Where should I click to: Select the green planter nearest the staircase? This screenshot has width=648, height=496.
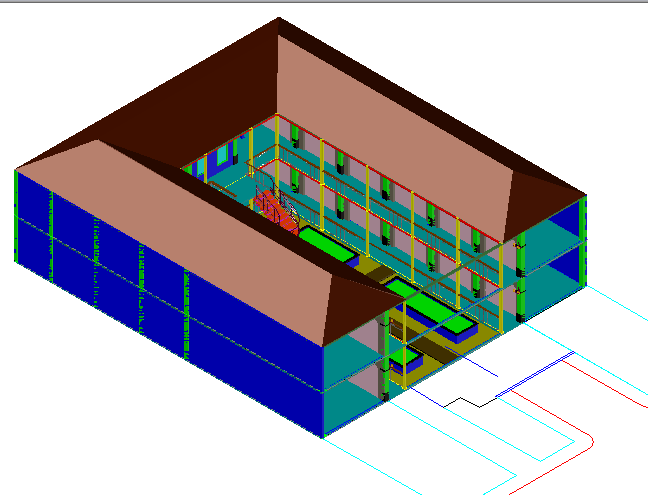coord(327,243)
